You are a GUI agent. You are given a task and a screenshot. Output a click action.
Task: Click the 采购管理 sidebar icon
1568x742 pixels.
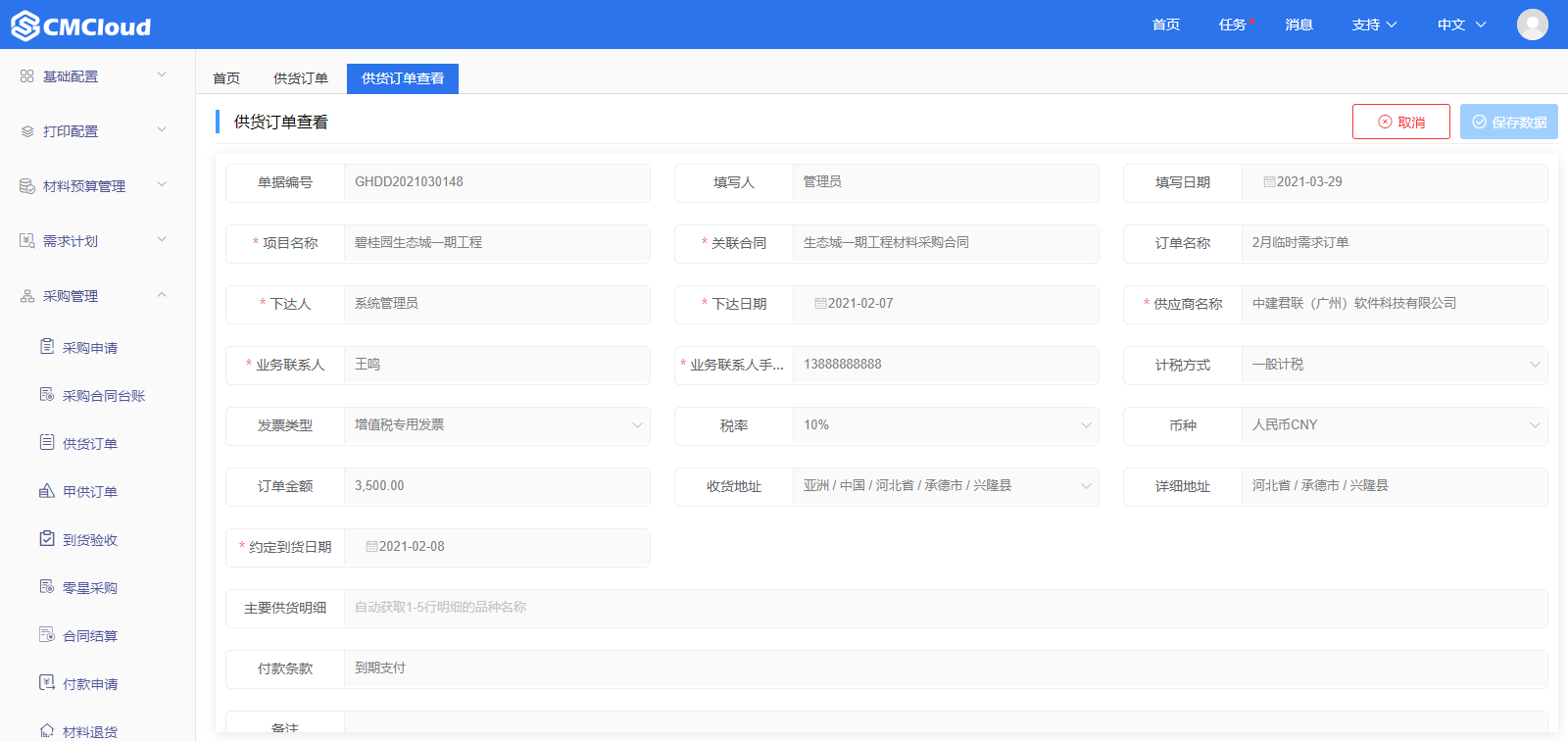tap(27, 295)
